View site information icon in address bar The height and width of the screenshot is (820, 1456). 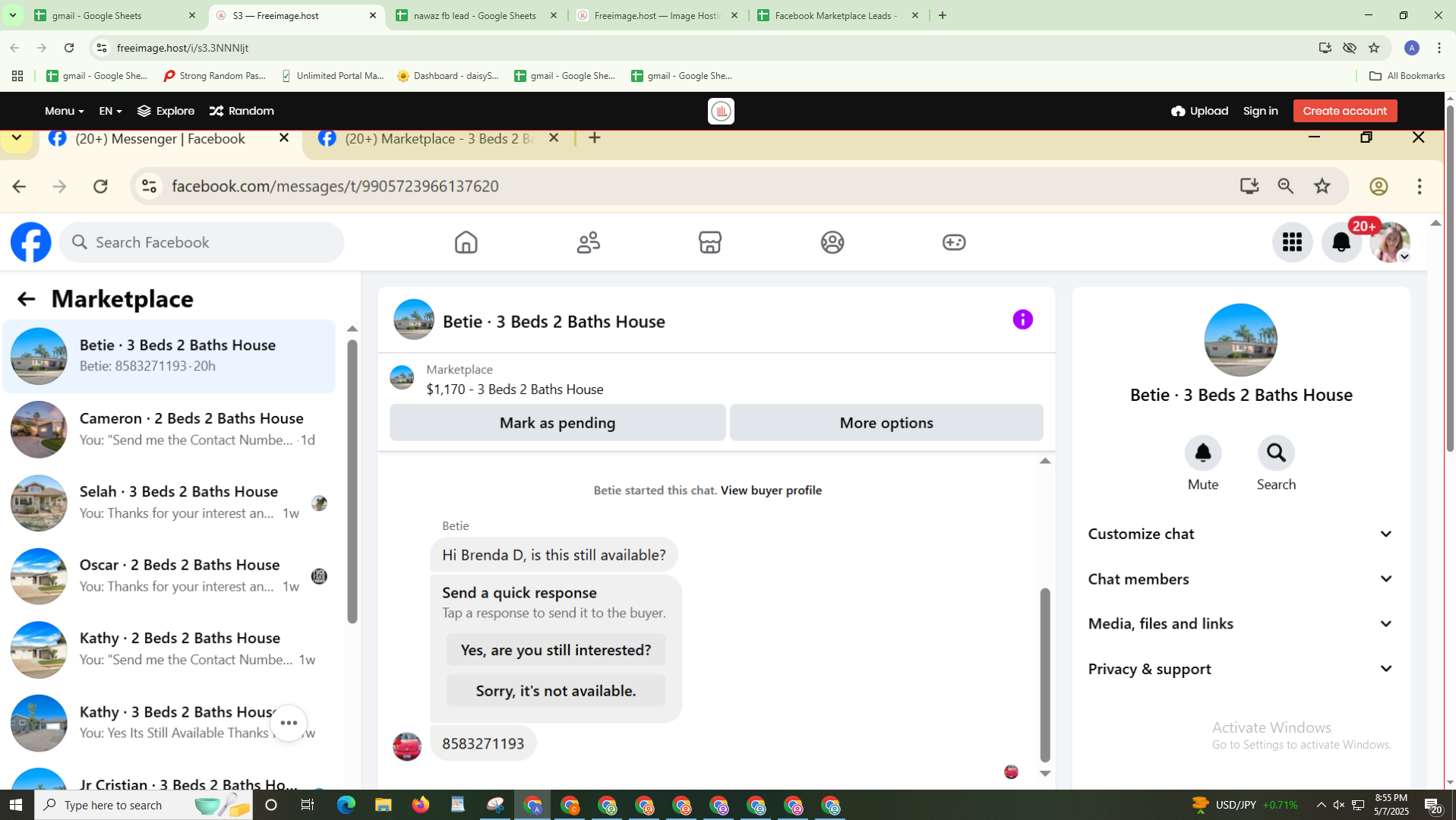click(x=101, y=48)
